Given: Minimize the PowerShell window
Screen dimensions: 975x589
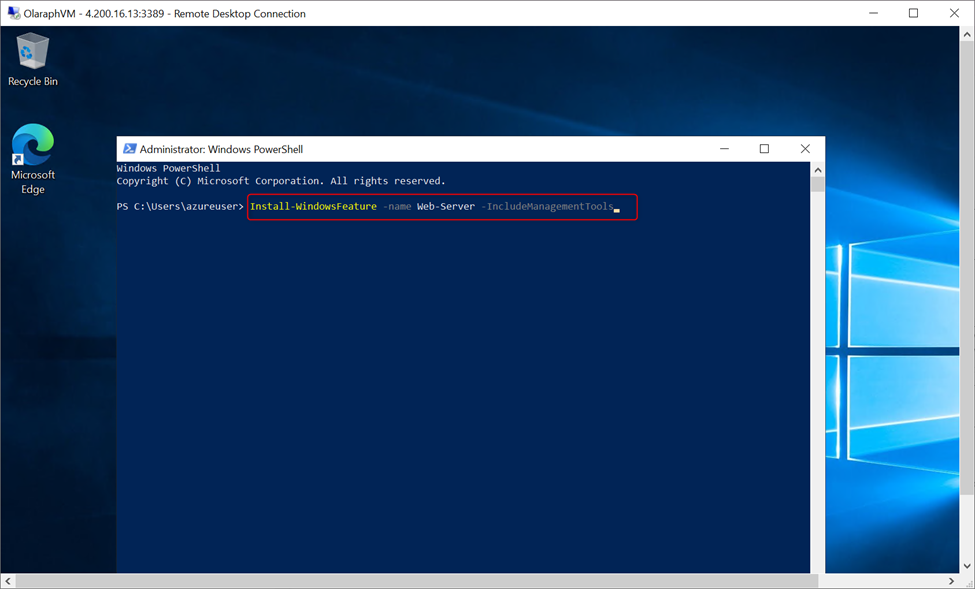Looking at the screenshot, I should click(x=723, y=148).
